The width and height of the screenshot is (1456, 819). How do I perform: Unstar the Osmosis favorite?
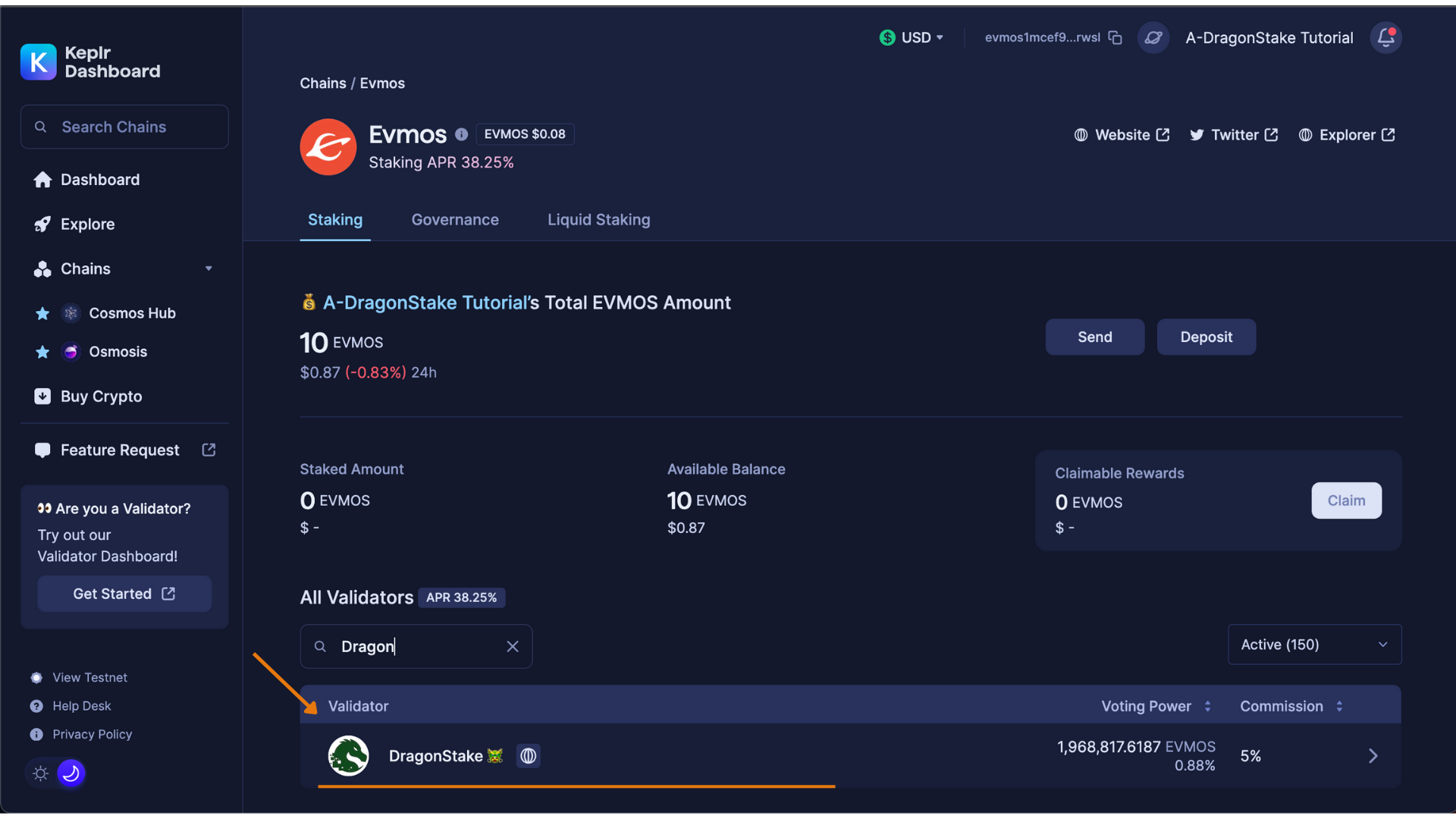tap(42, 352)
